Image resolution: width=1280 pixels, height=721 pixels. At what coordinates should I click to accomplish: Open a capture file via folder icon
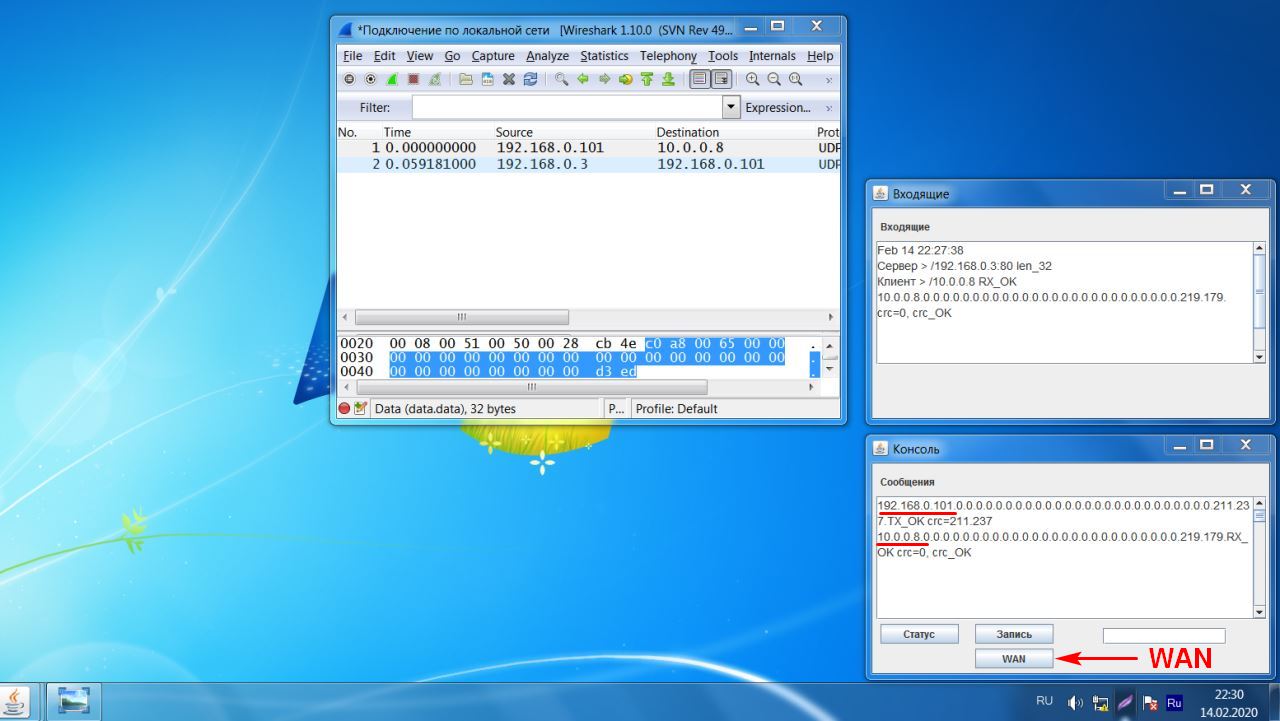pos(465,80)
